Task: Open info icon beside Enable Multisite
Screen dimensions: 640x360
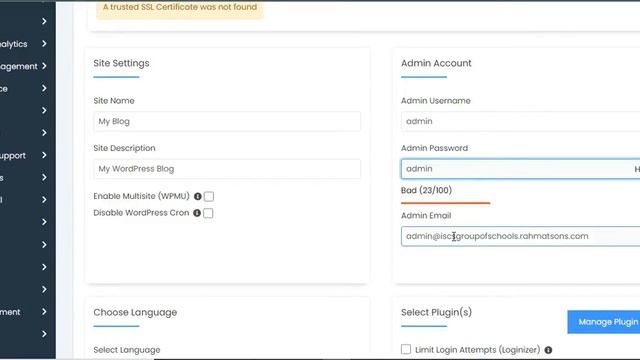Action: (x=198, y=196)
